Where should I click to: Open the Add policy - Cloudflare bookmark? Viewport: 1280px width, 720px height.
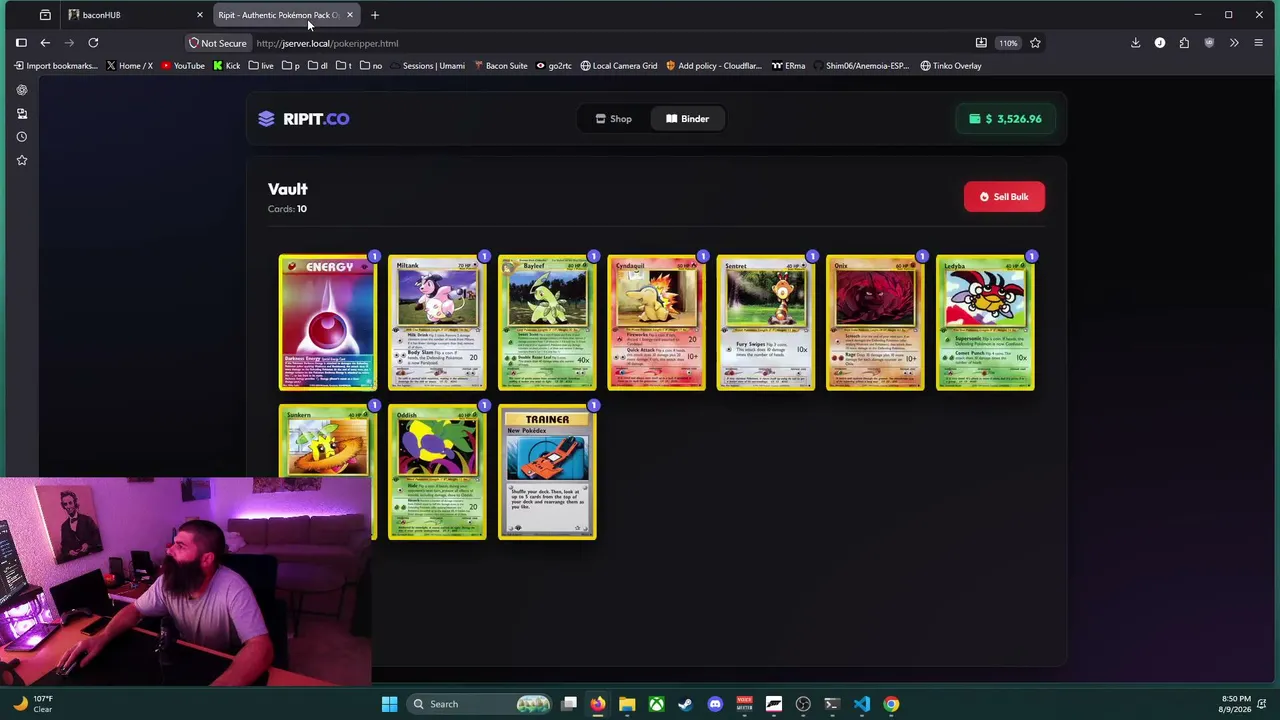(713, 66)
